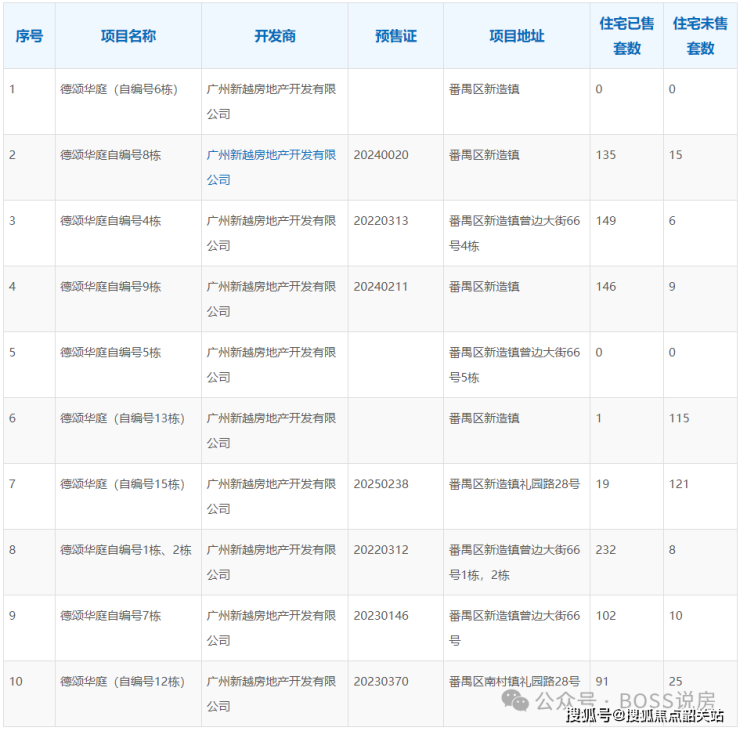Click presale permit number 20240211
This screenshot has width=740, height=731.
point(381,287)
